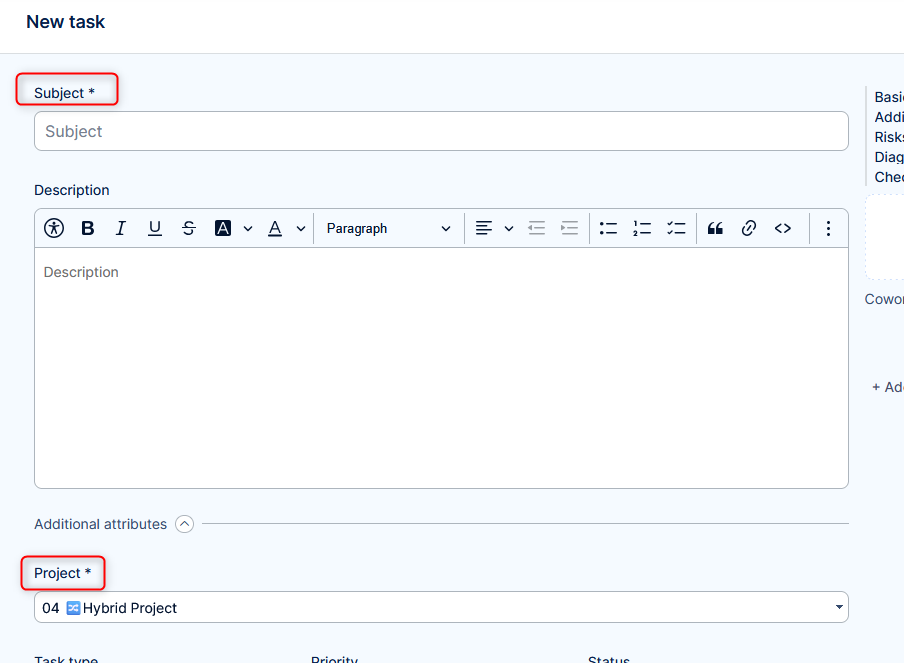Click the Subject input field
Screen dimensions: 904x663
point(441,131)
